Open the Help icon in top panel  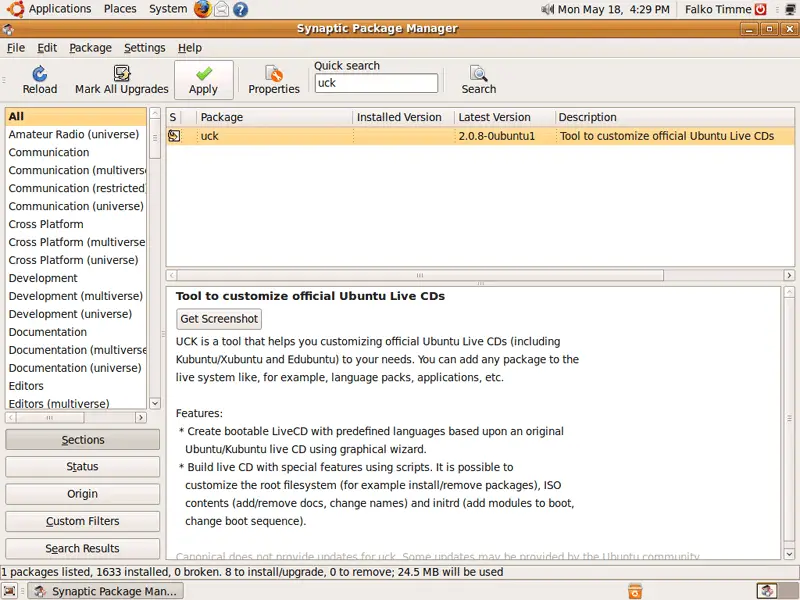(x=240, y=9)
